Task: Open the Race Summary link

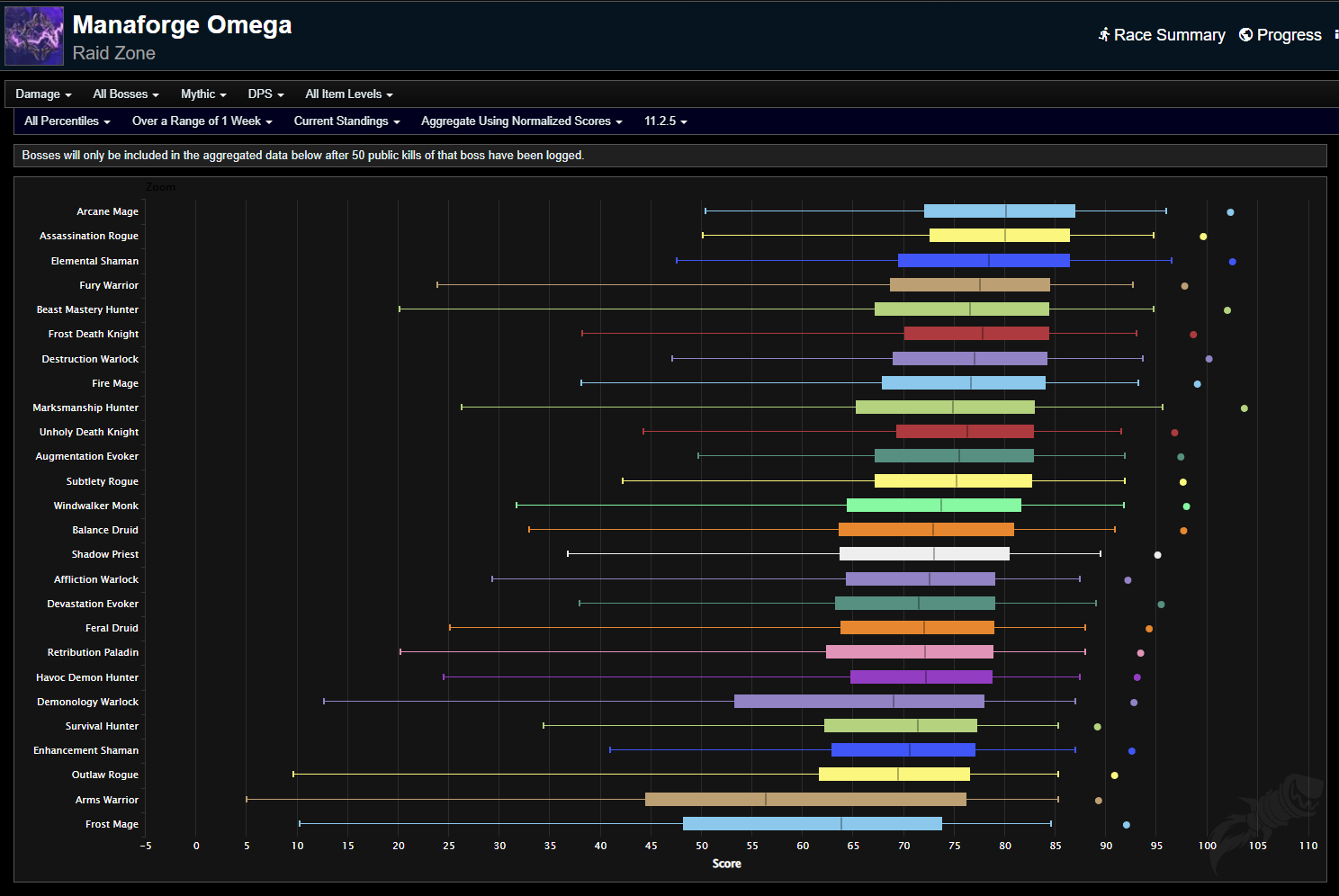Action: [1169, 35]
